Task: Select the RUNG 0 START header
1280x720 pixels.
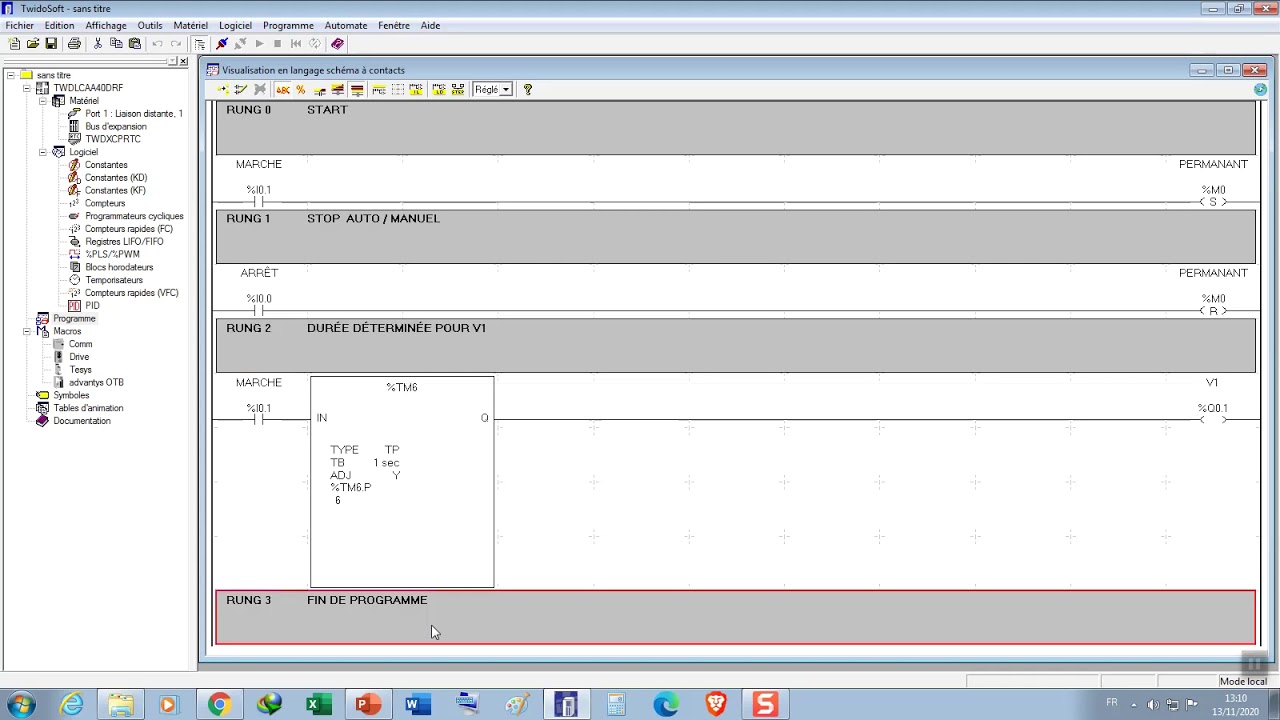Action: [x=736, y=127]
